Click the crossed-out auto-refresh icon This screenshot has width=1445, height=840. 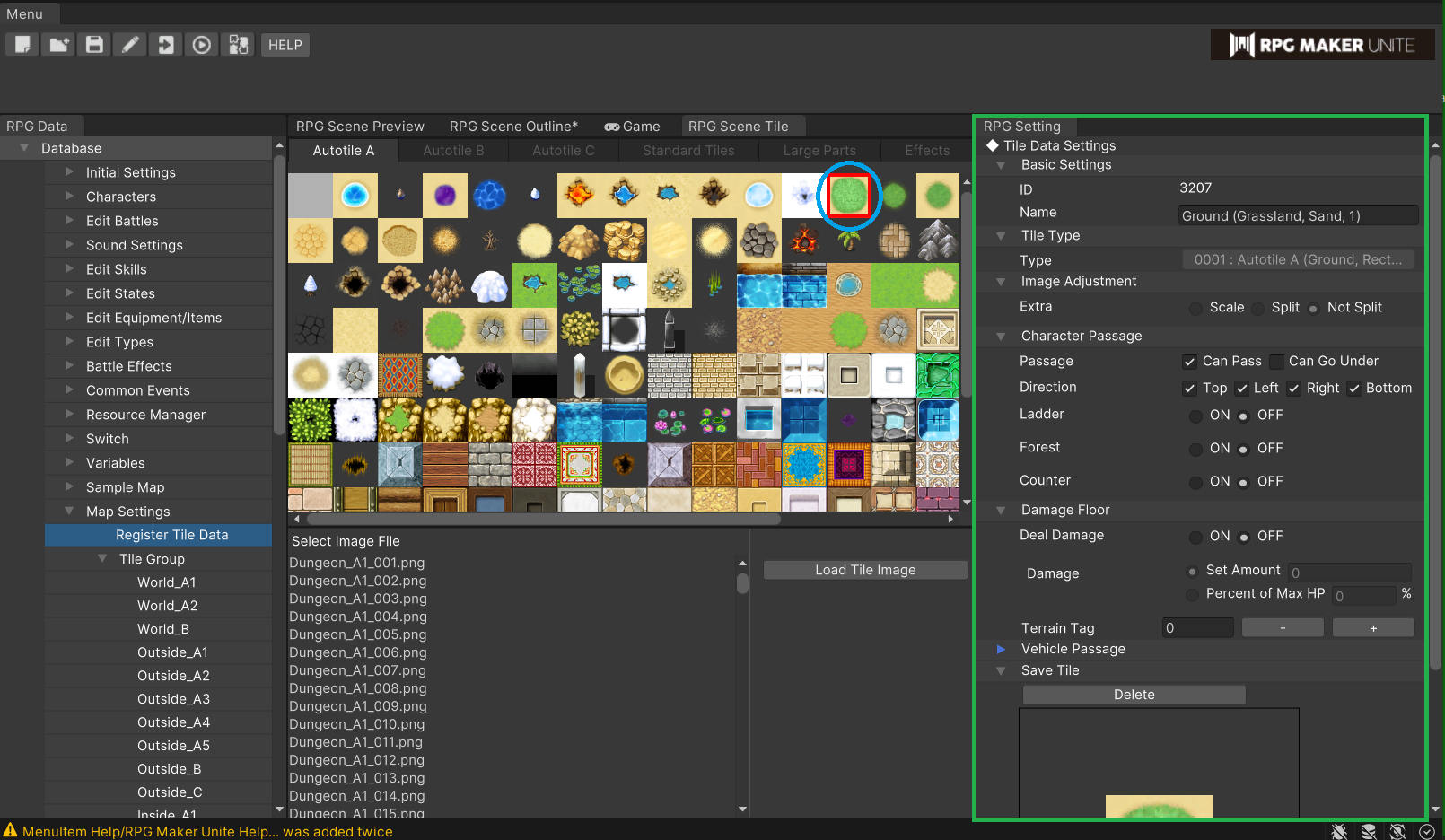[1397, 831]
